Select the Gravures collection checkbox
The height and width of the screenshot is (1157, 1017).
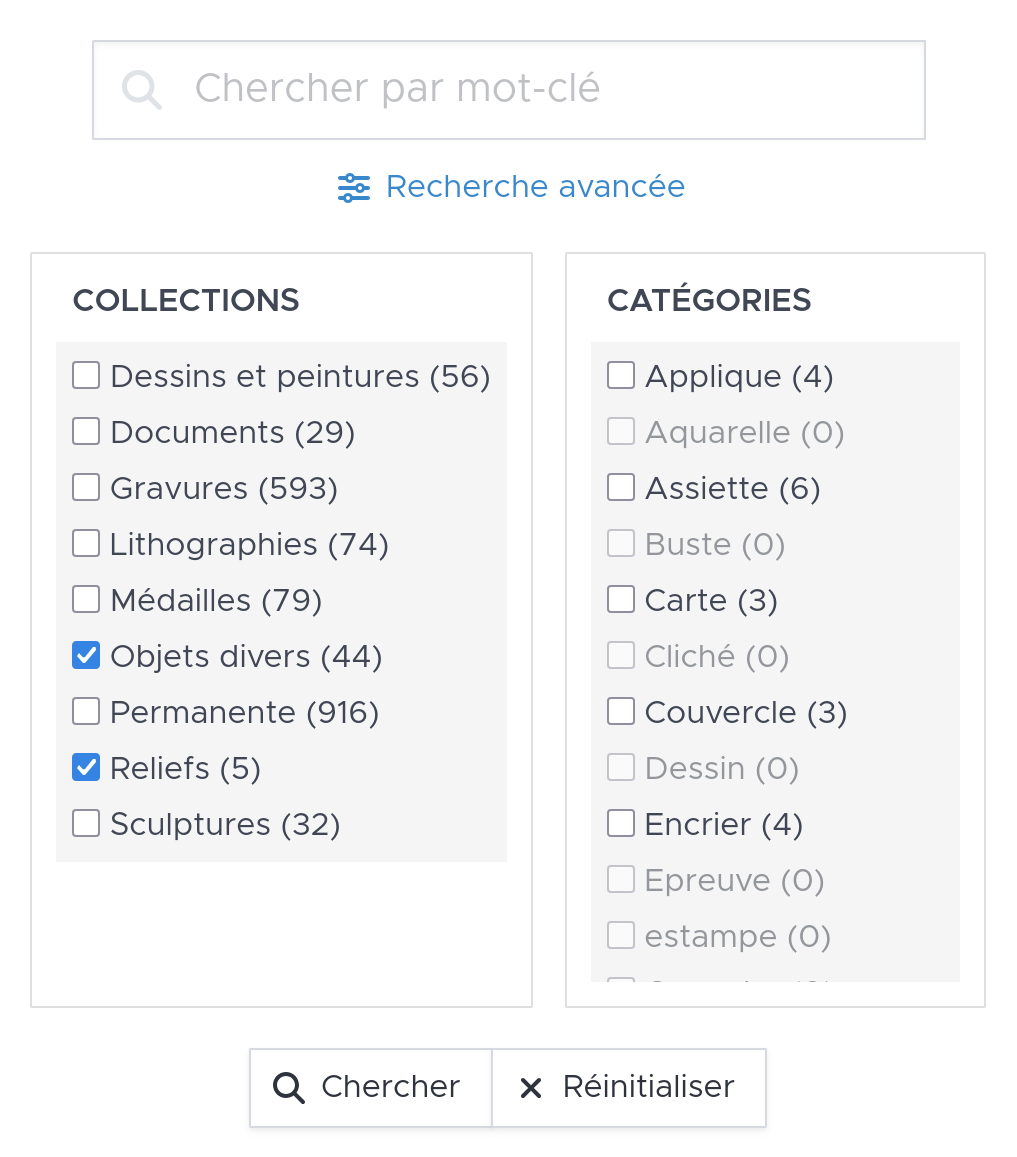coord(87,488)
